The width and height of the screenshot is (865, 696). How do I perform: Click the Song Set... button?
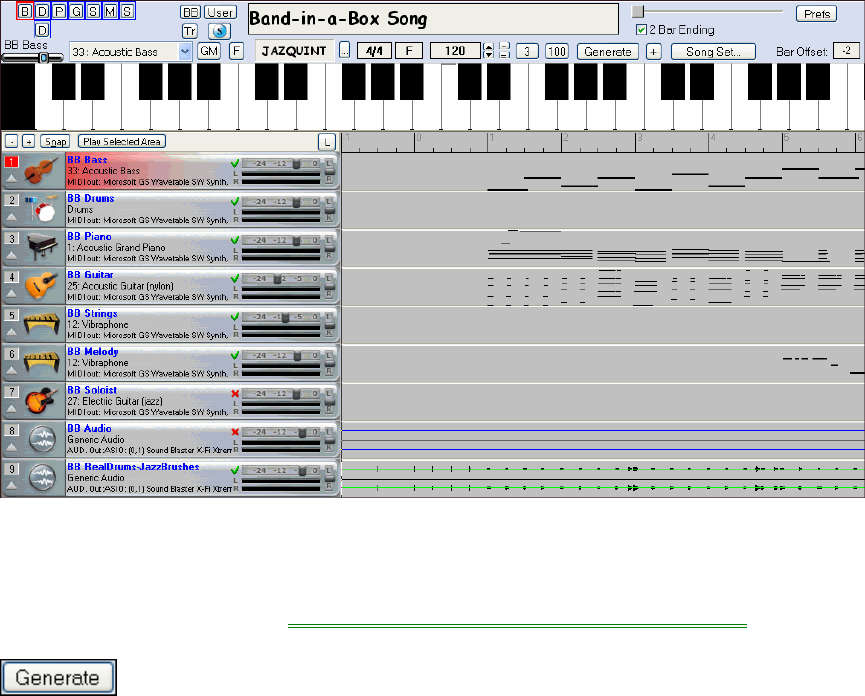[713, 52]
